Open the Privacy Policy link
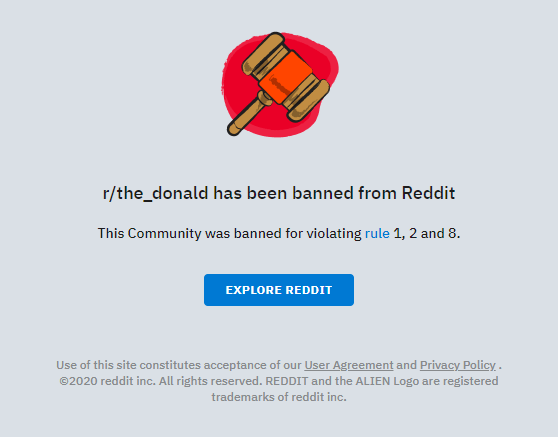The width and height of the screenshot is (558, 437). [x=458, y=365]
